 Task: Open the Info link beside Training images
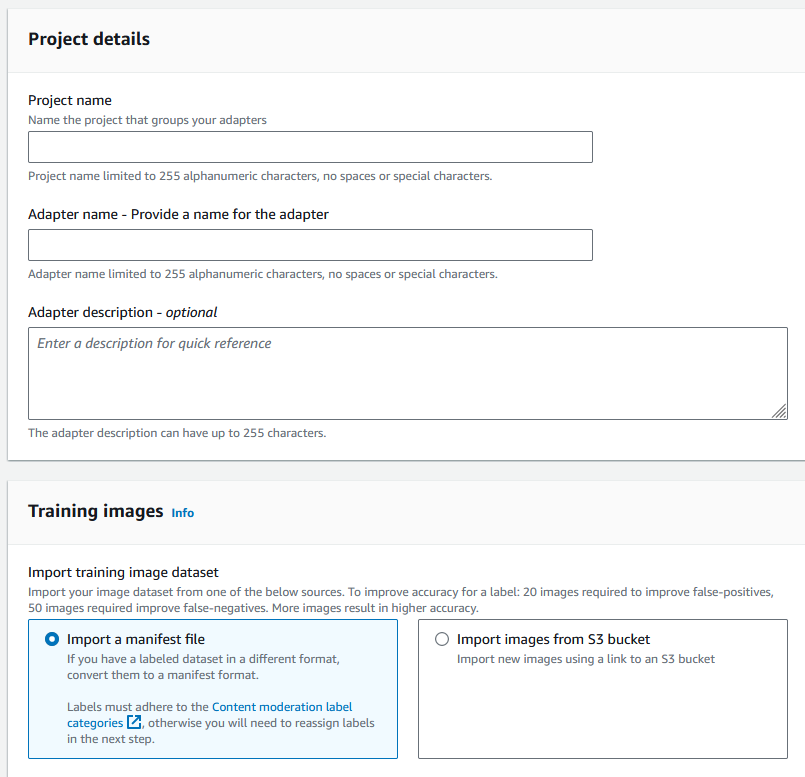coord(182,513)
